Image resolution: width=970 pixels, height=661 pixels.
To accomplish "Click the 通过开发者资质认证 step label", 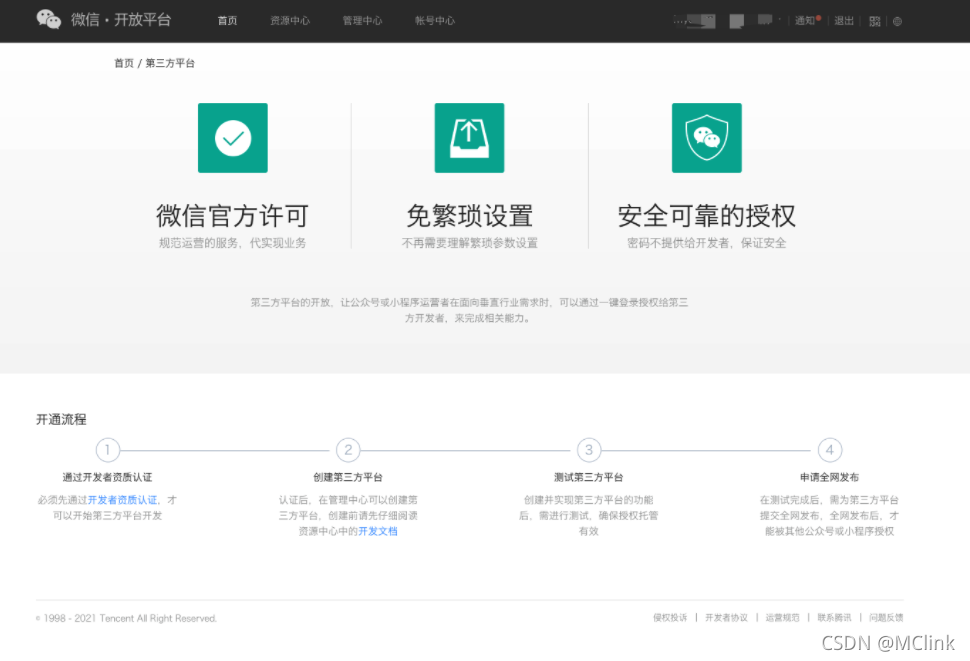I will (x=108, y=477).
